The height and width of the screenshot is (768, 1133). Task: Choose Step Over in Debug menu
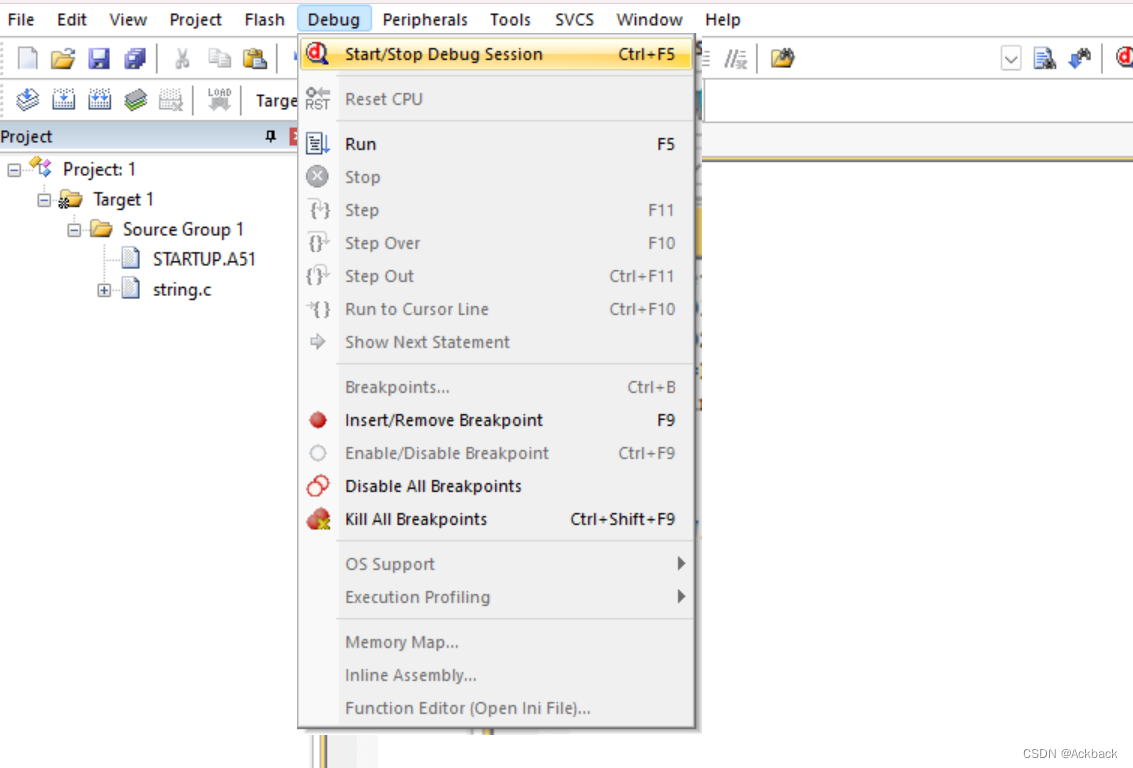coord(496,243)
